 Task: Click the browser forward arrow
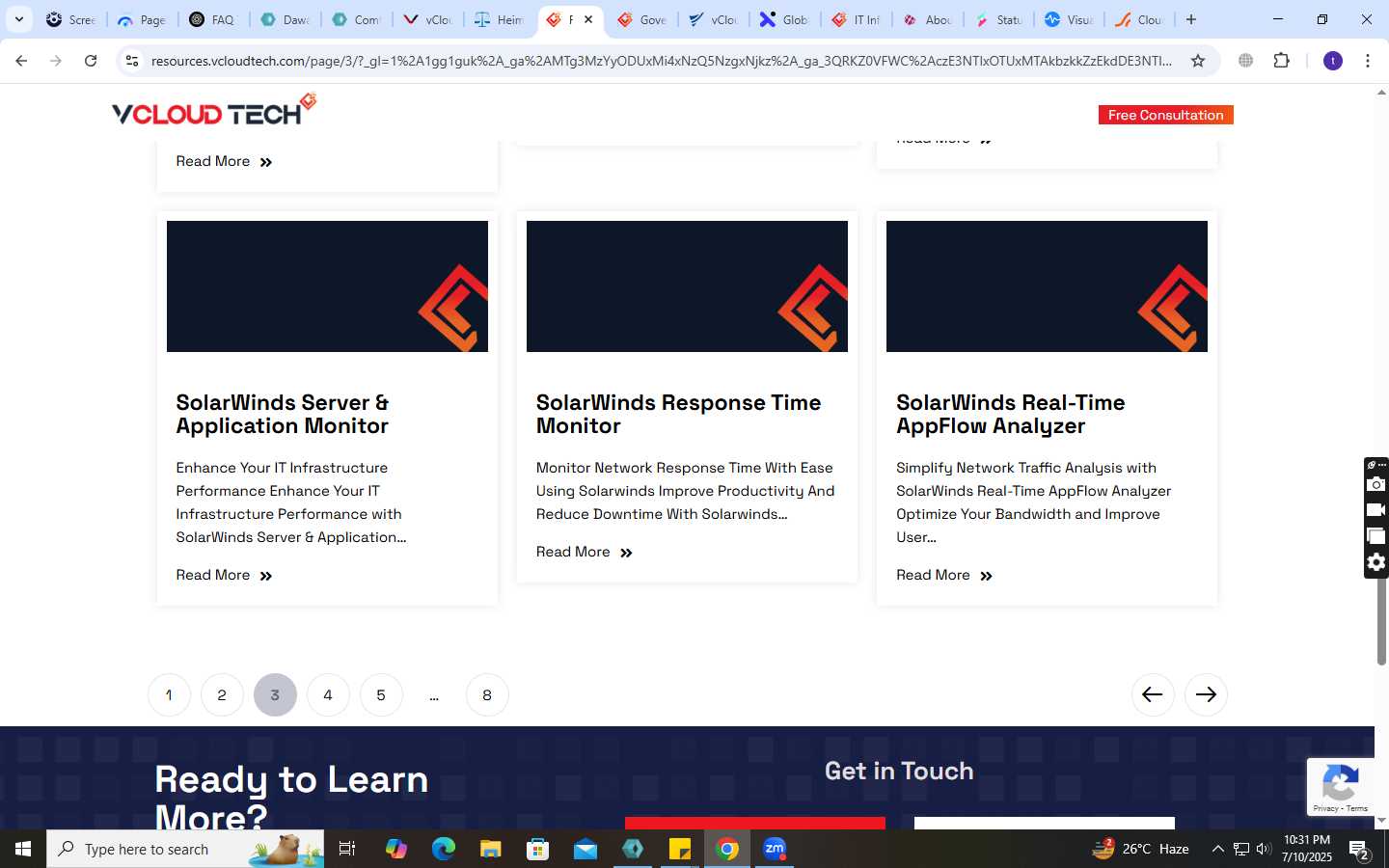click(x=56, y=61)
